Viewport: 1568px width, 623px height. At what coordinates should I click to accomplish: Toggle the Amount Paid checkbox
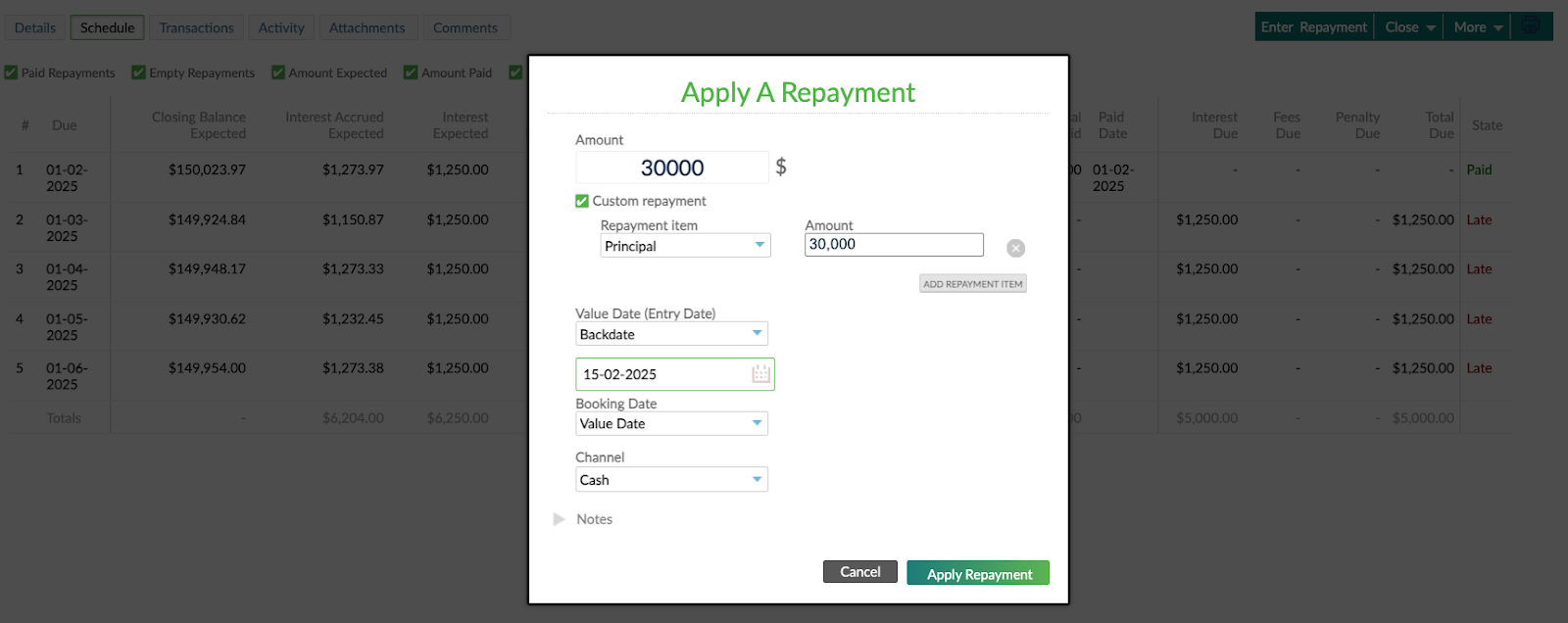[x=411, y=72]
